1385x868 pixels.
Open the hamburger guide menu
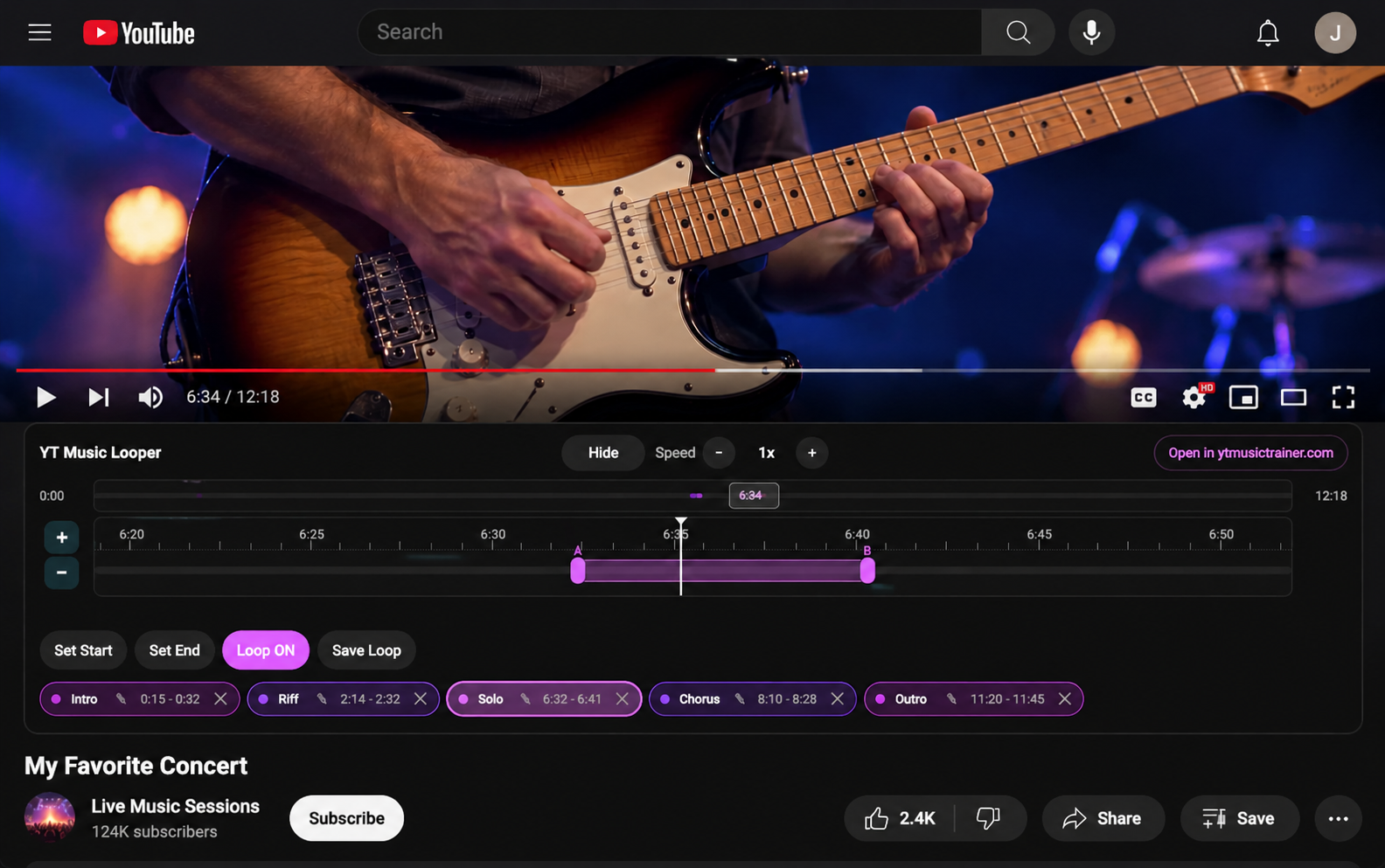(39, 32)
